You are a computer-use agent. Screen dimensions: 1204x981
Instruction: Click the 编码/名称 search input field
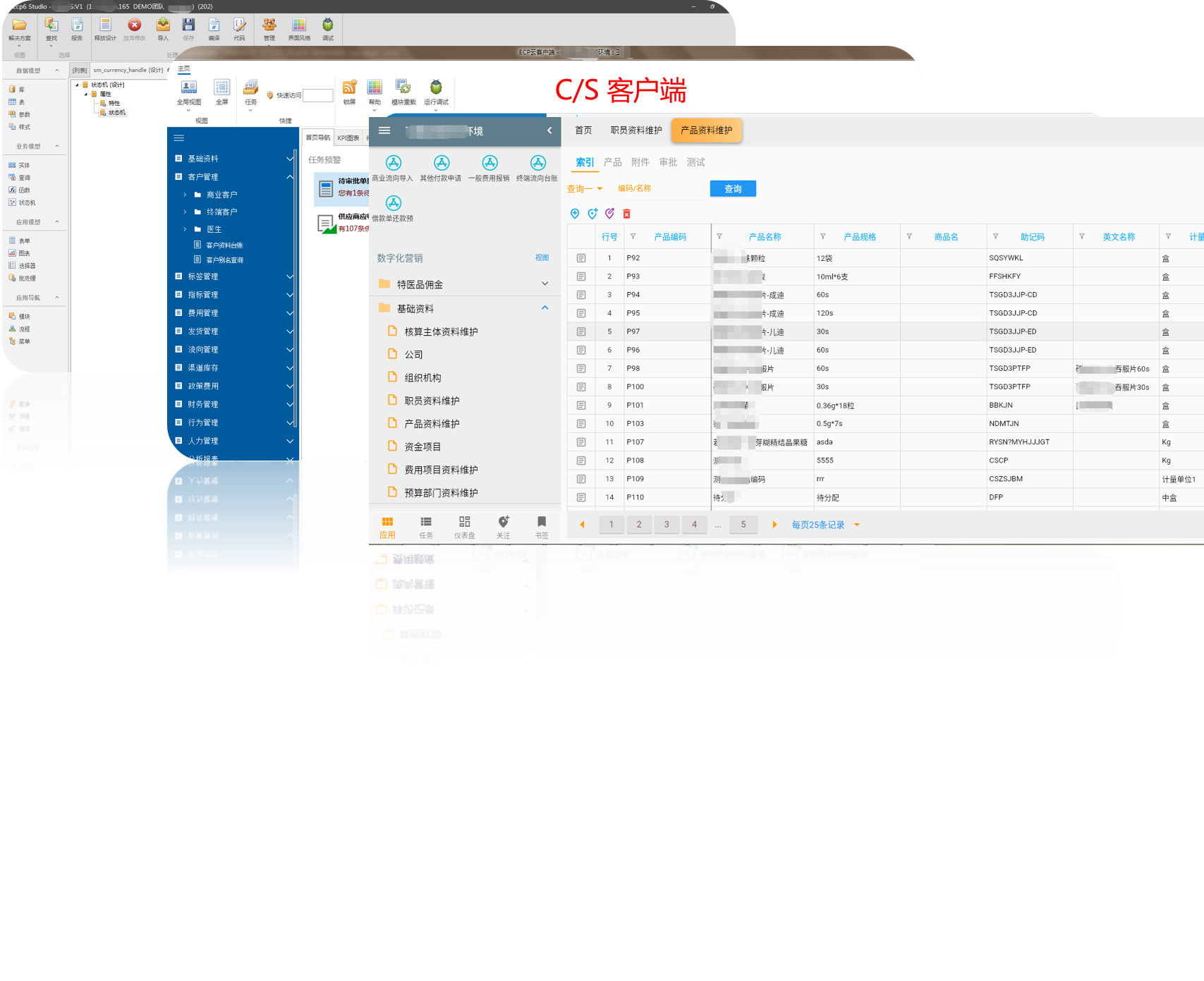[x=659, y=189]
